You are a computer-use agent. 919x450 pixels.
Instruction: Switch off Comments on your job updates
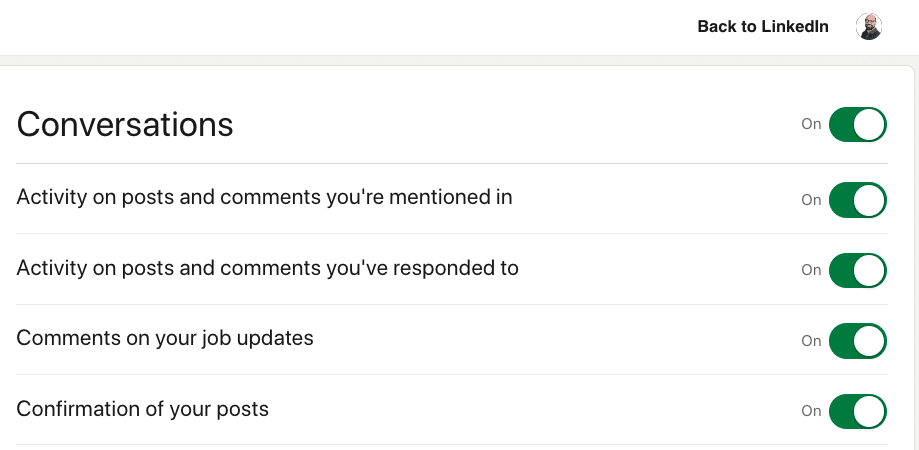click(x=858, y=341)
